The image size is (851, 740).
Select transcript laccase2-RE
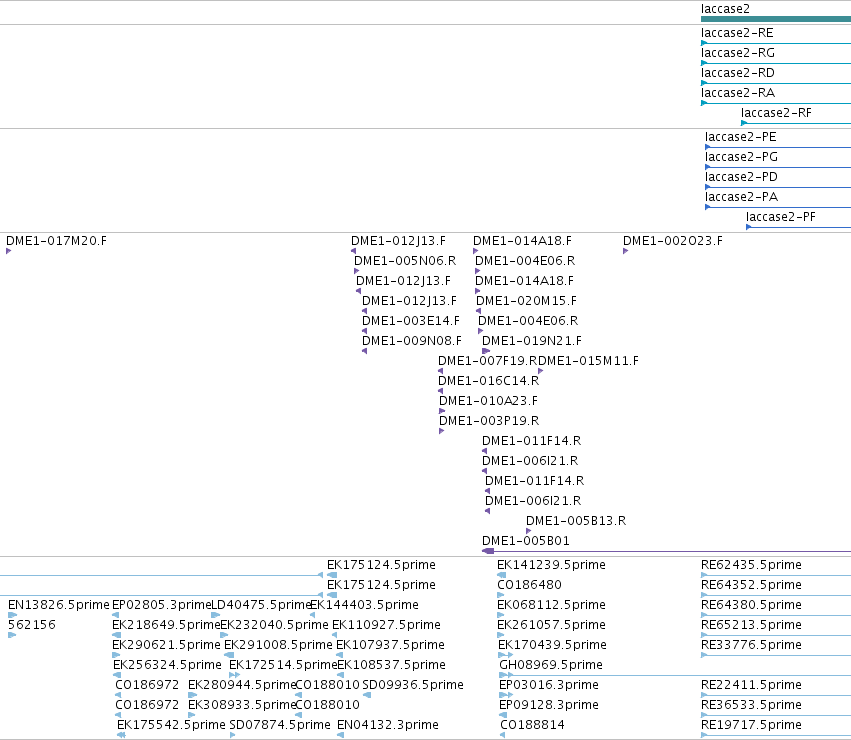(776, 43)
